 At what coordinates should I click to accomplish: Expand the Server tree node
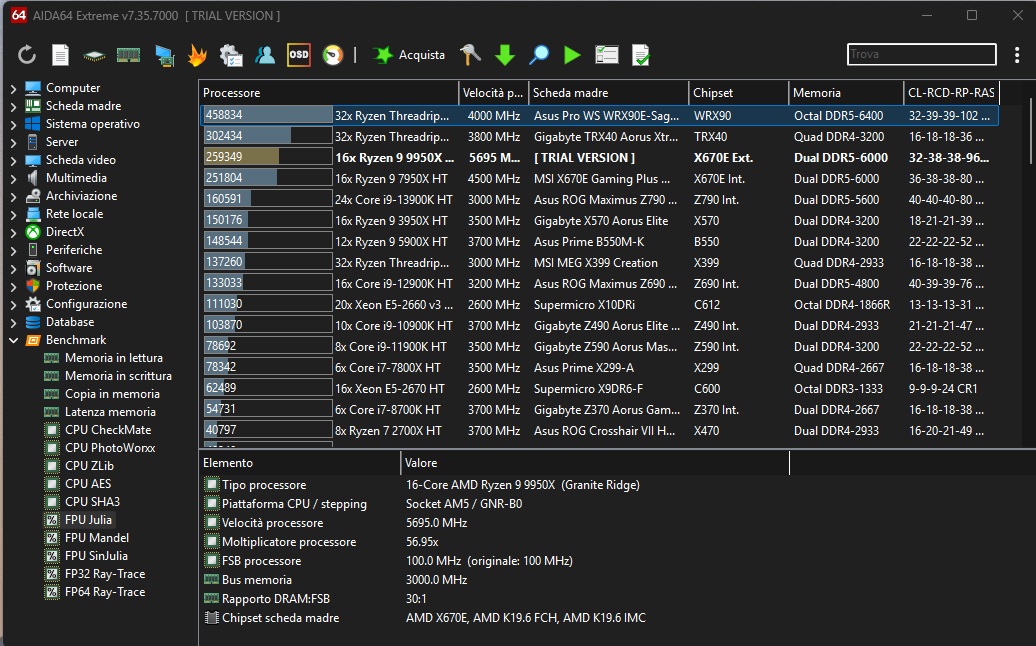[x=13, y=142]
